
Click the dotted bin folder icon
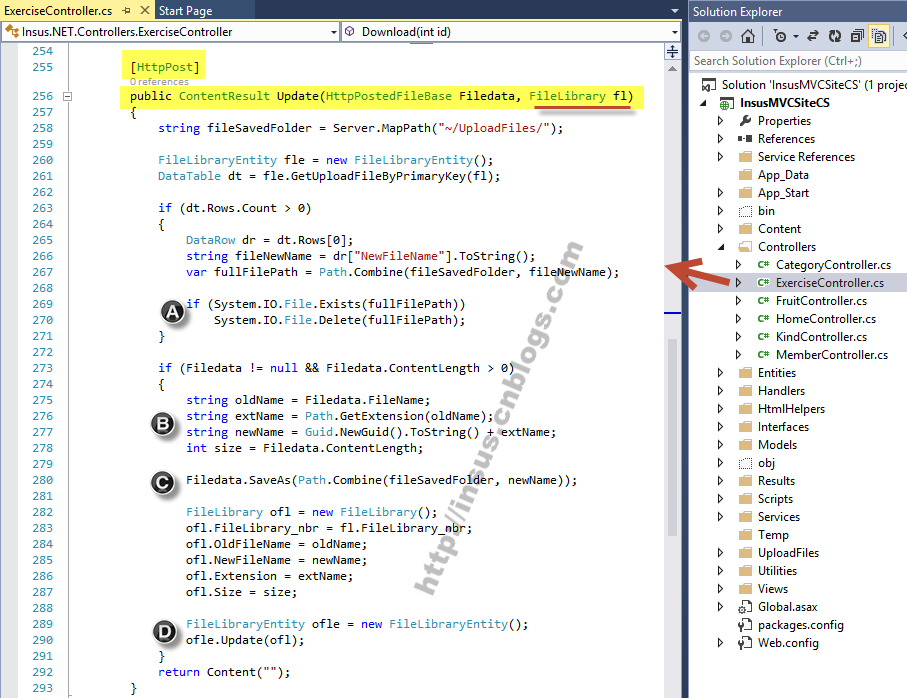746,211
